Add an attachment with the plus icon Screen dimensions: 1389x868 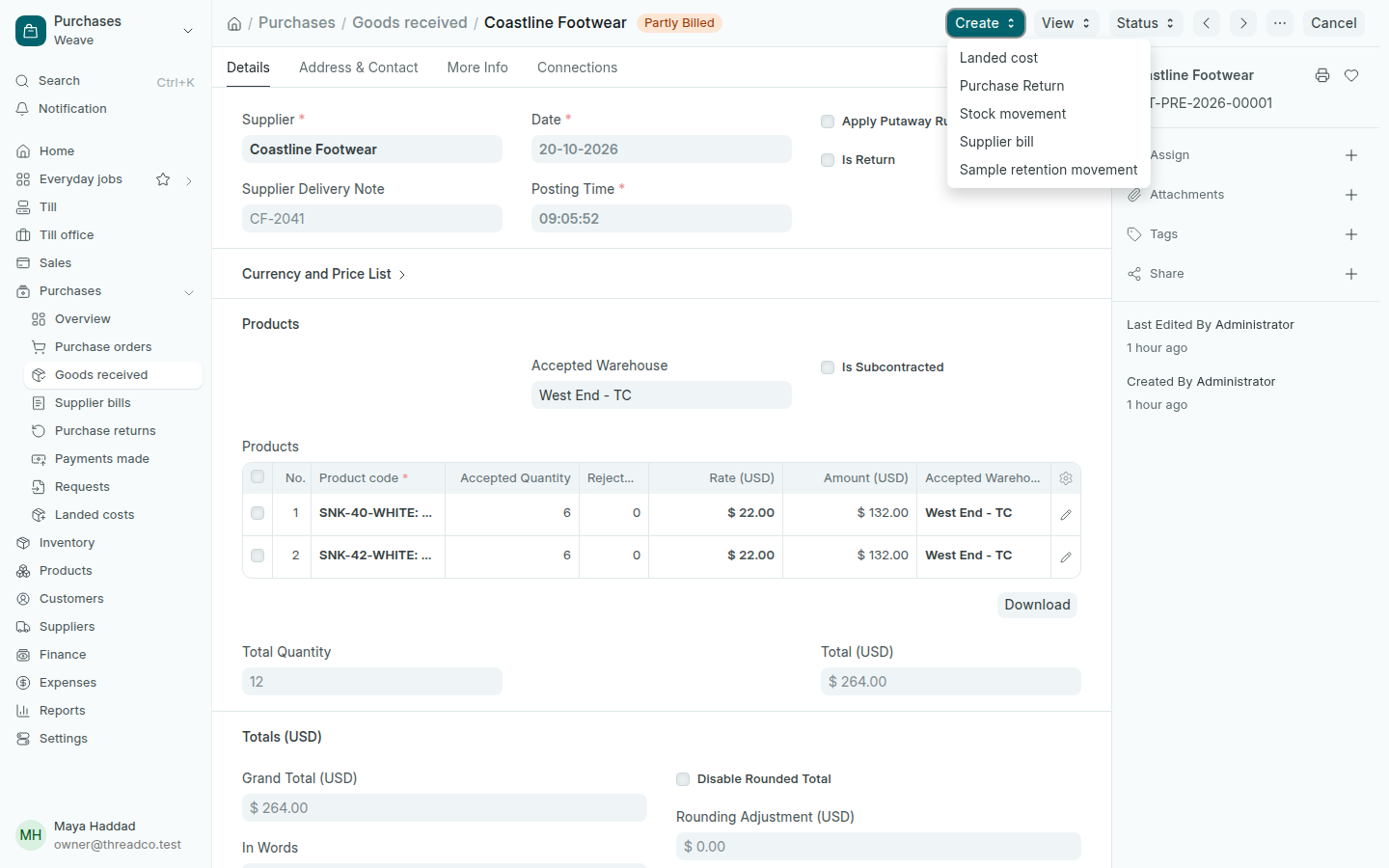pos(1351,195)
